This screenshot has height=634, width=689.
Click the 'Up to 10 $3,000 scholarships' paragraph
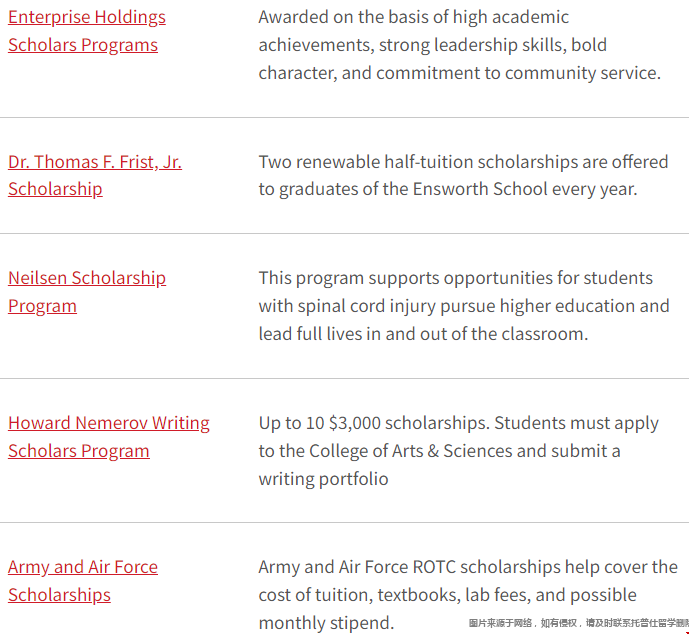pos(458,451)
